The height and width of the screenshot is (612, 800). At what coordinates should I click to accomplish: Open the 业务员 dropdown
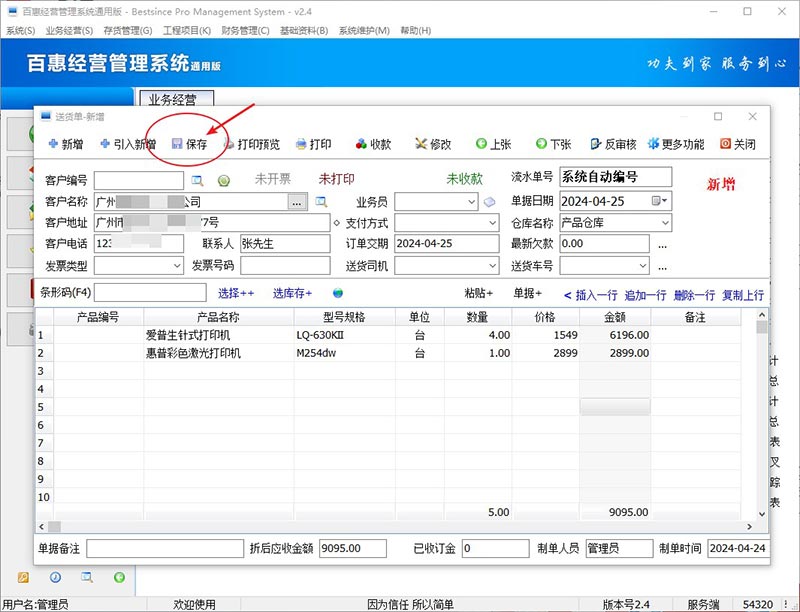[471, 202]
